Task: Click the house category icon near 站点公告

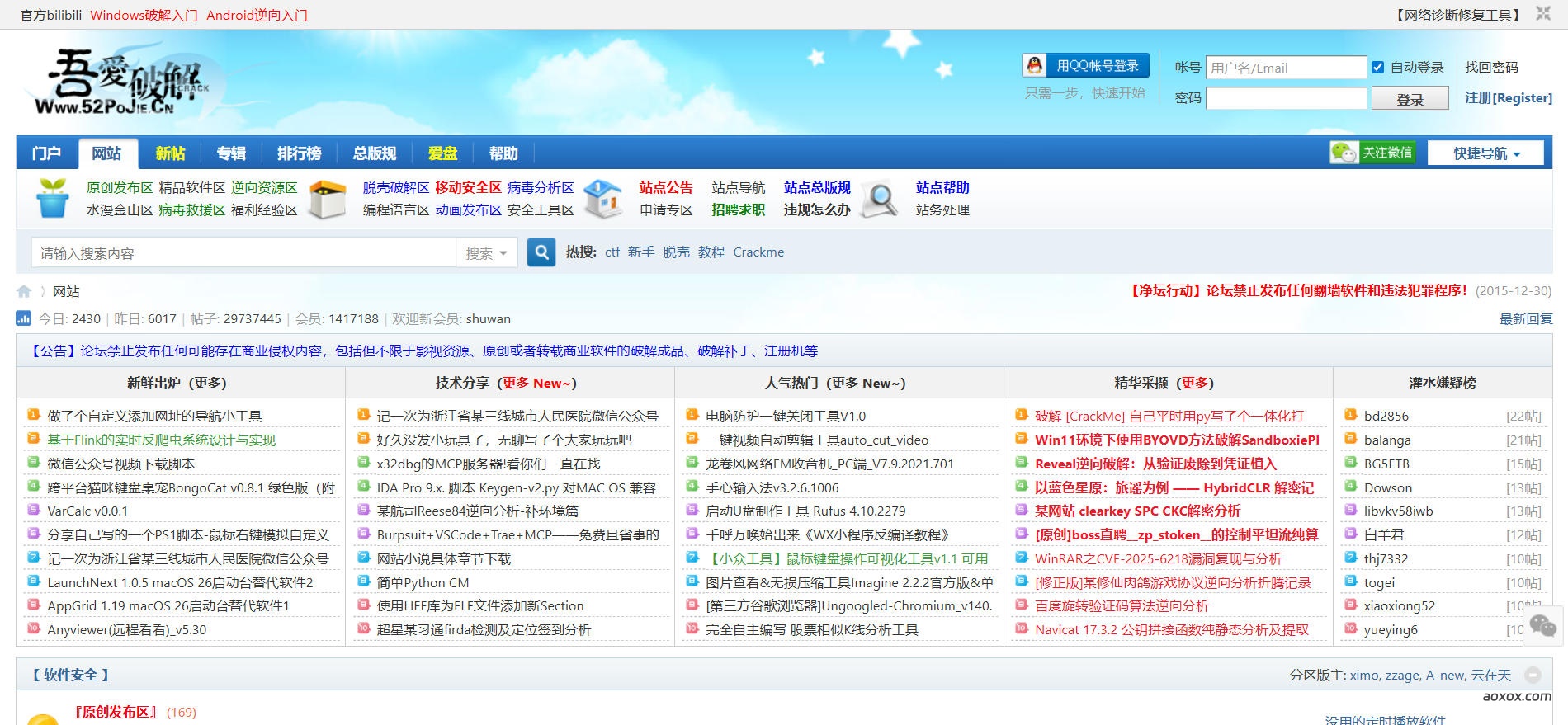Action: (x=603, y=199)
